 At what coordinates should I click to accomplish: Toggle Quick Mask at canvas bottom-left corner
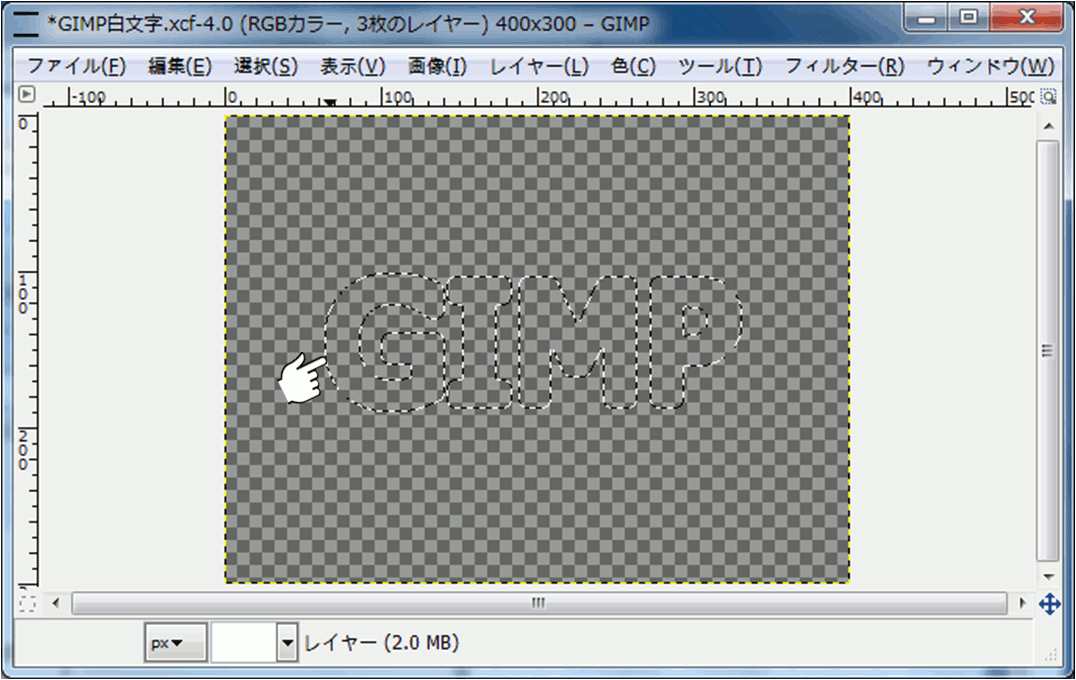27,603
